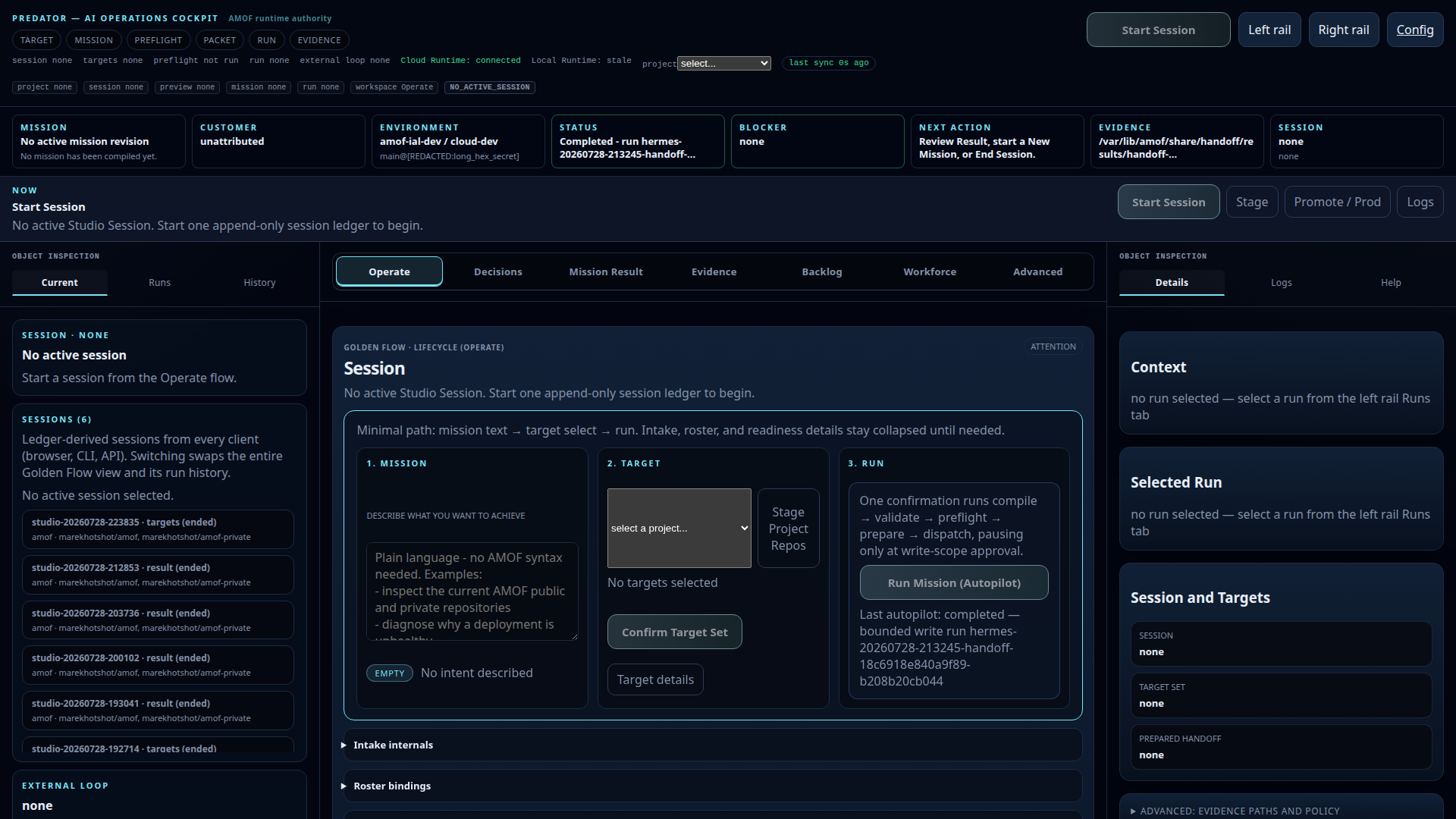Screen dimensions: 1456x819
Task: Open the ENVIRONMENT summary card
Action: (458, 141)
